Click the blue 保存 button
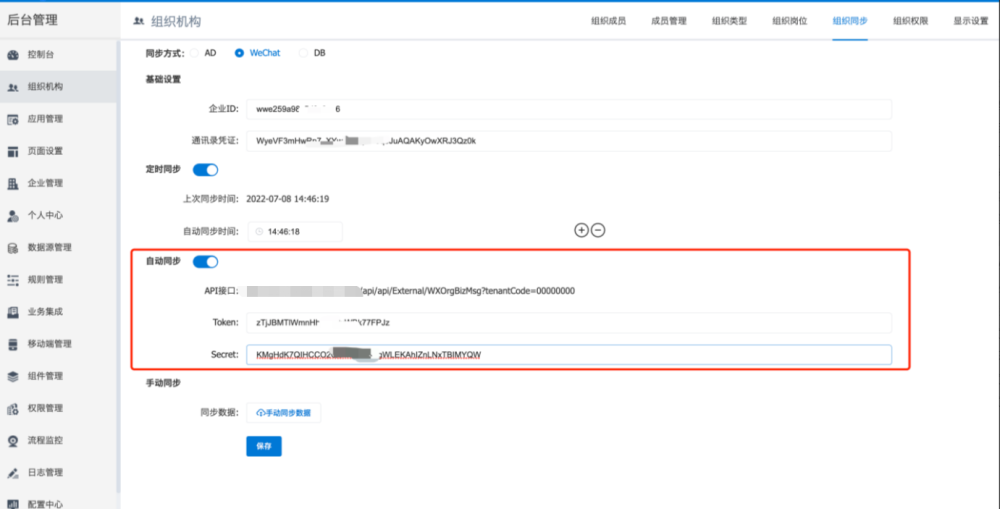The width and height of the screenshot is (1000, 509). tap(264, 446)
